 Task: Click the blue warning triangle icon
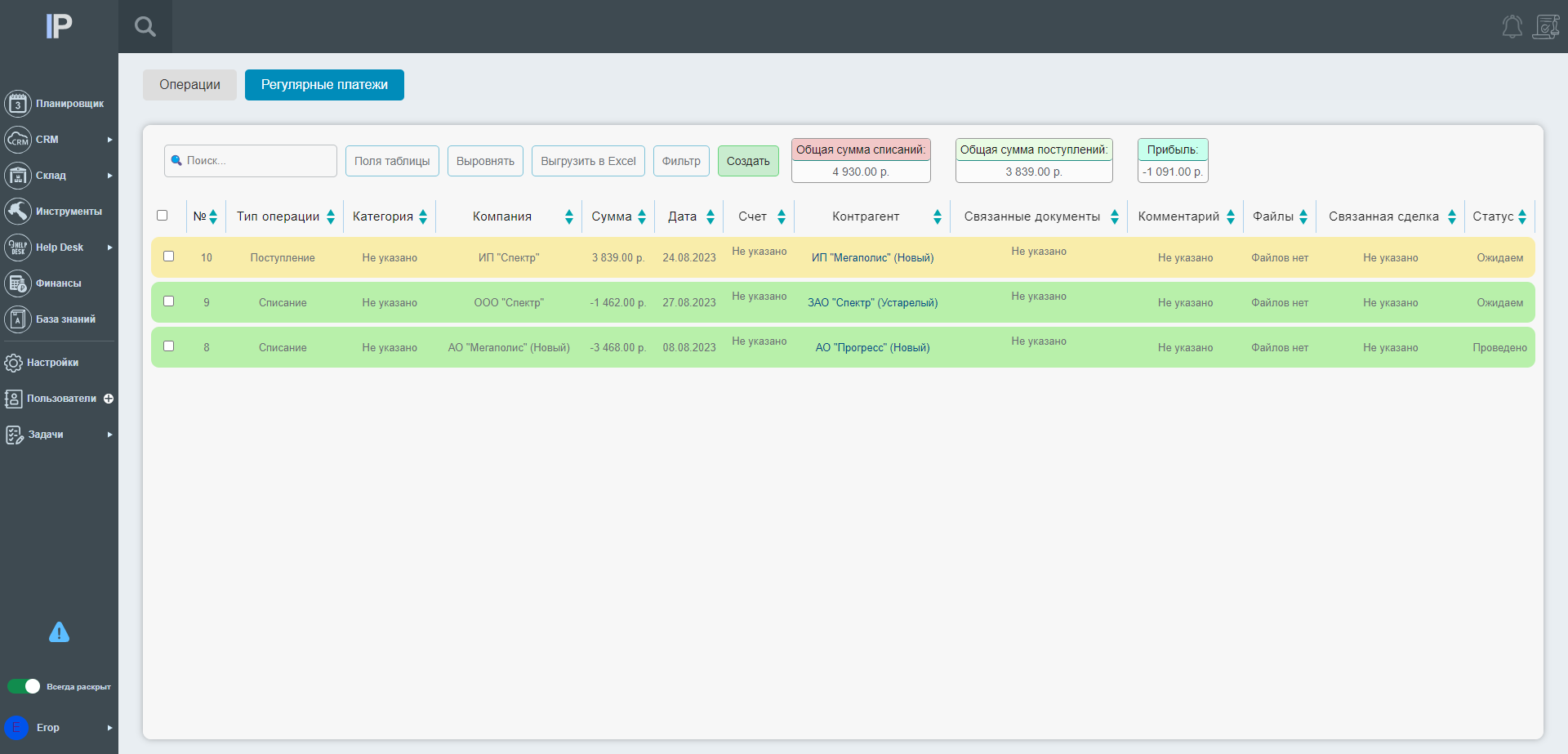click(59, 631)
